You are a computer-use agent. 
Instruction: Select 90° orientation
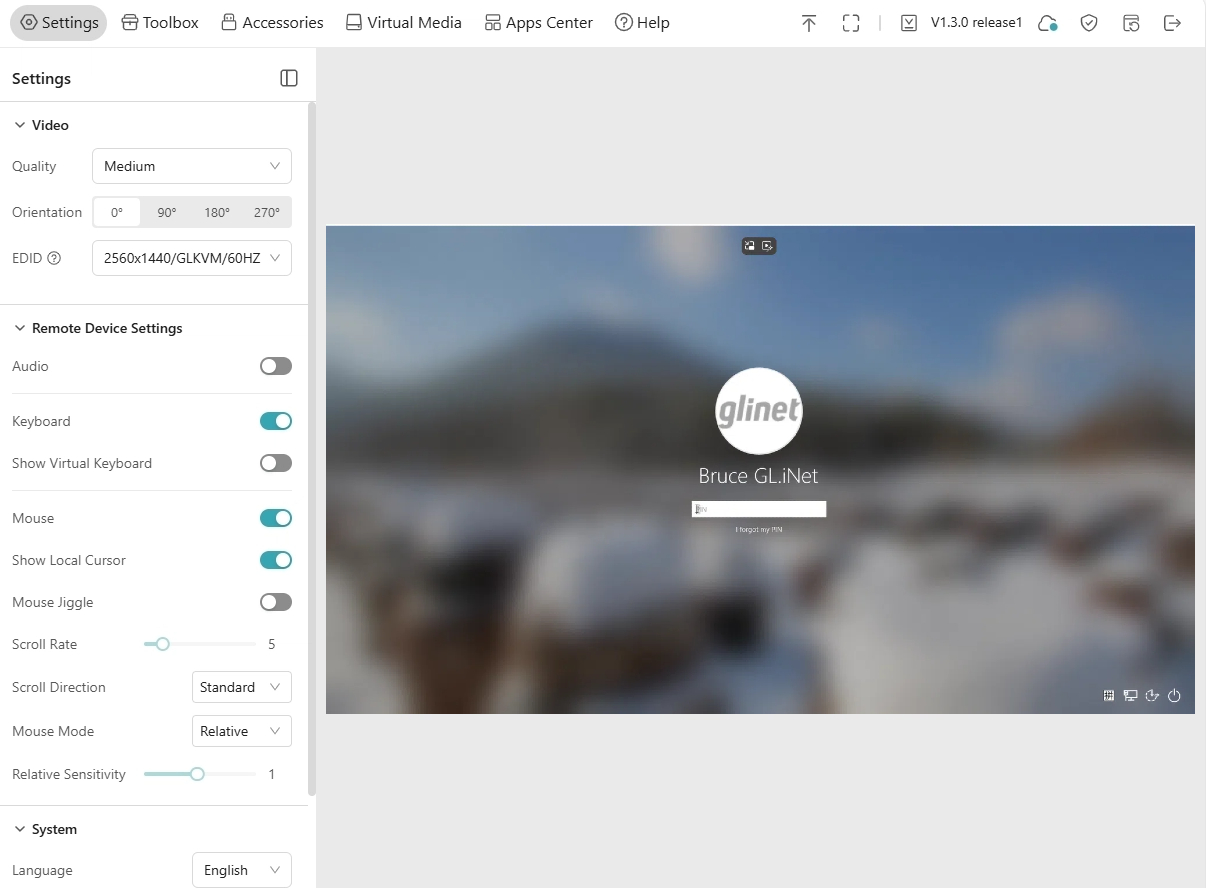(167, 212)
